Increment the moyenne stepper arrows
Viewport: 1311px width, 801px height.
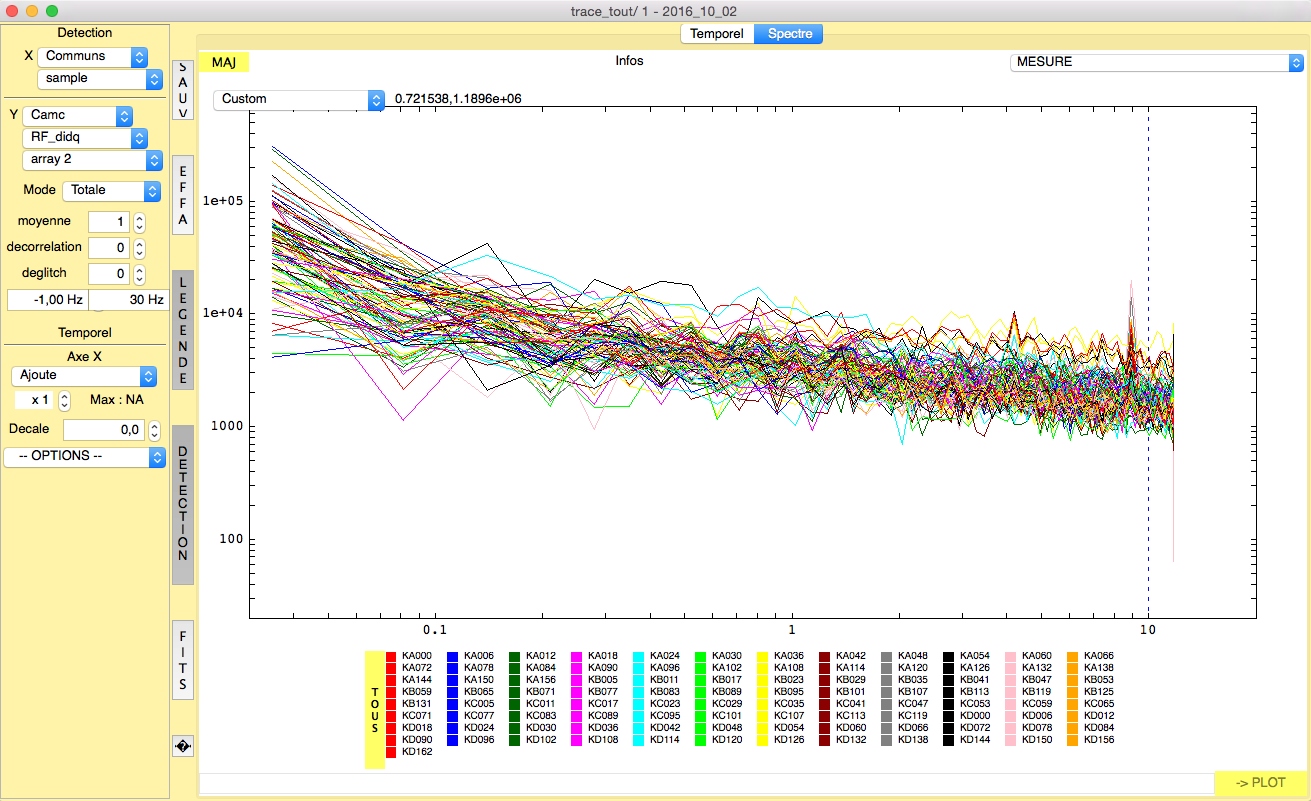(x=140, y=217)
